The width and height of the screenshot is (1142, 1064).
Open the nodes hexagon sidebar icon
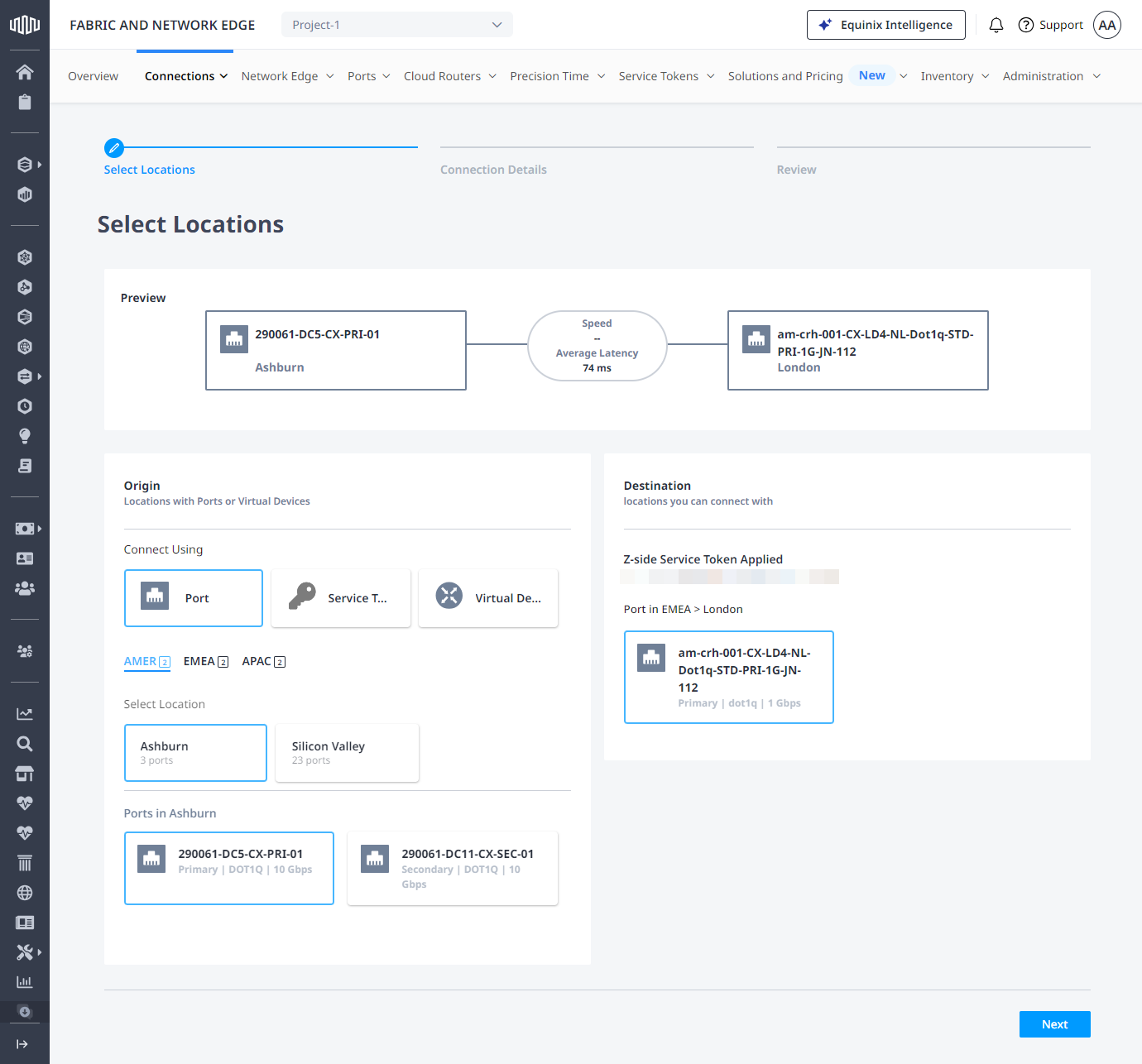coord(25,287)
